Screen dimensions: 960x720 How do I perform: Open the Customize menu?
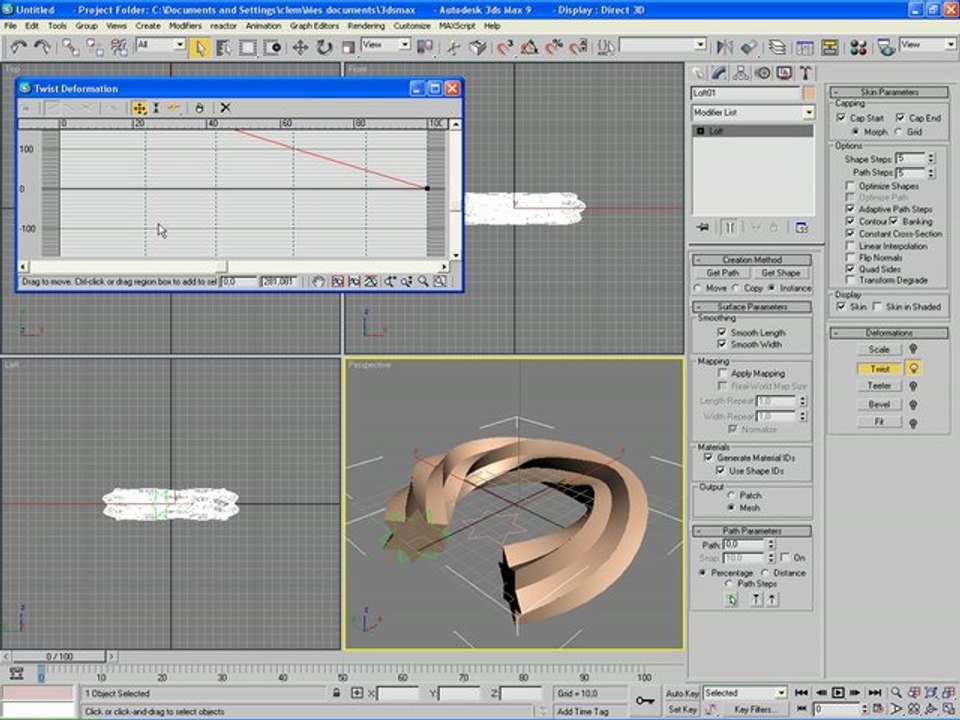[411, 26]
